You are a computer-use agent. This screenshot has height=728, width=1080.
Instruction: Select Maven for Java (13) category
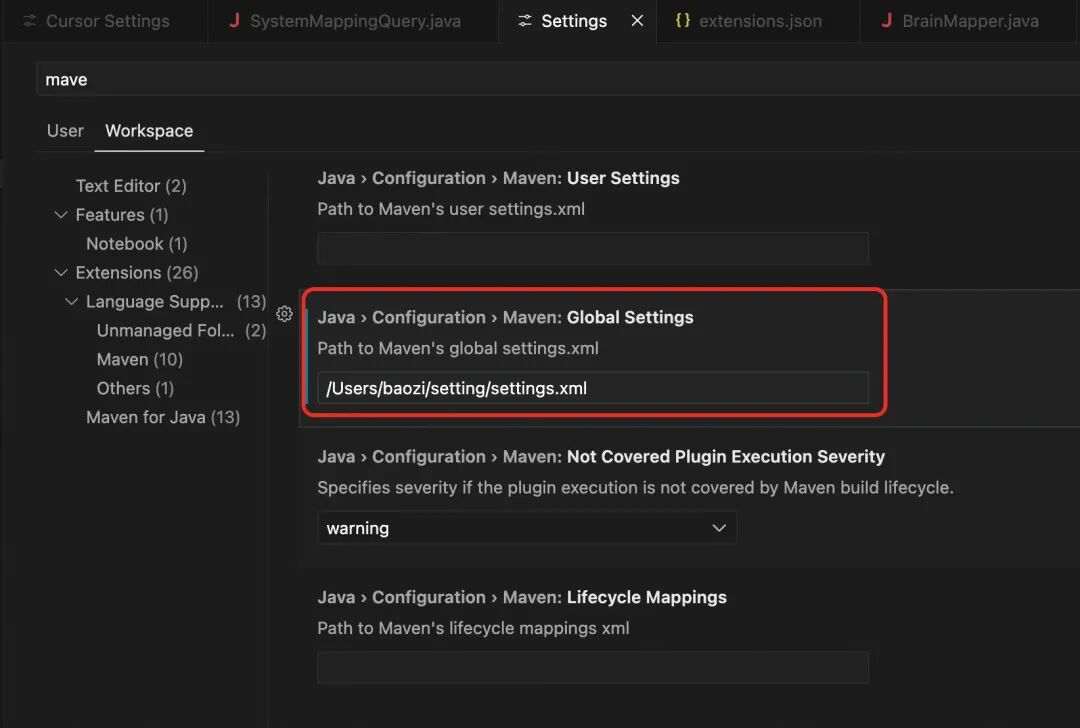(163, 417)
